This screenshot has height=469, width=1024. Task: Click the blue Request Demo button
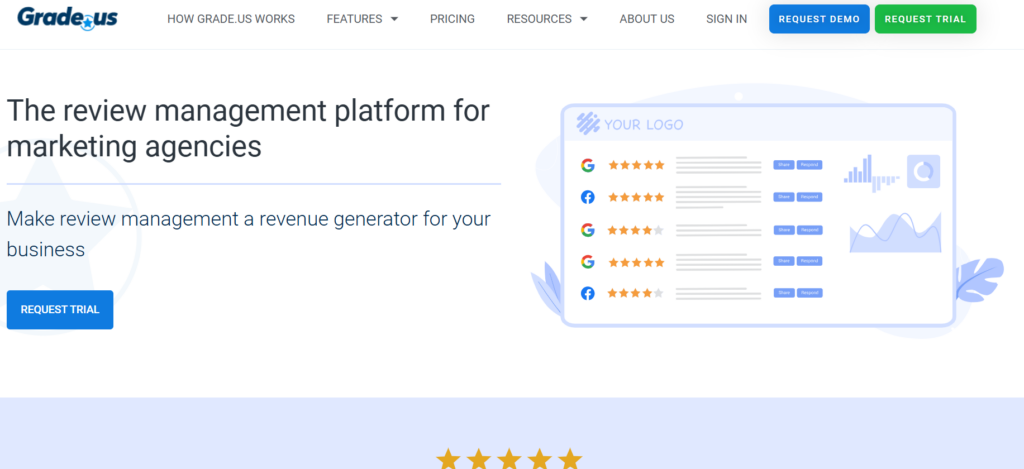819,19
